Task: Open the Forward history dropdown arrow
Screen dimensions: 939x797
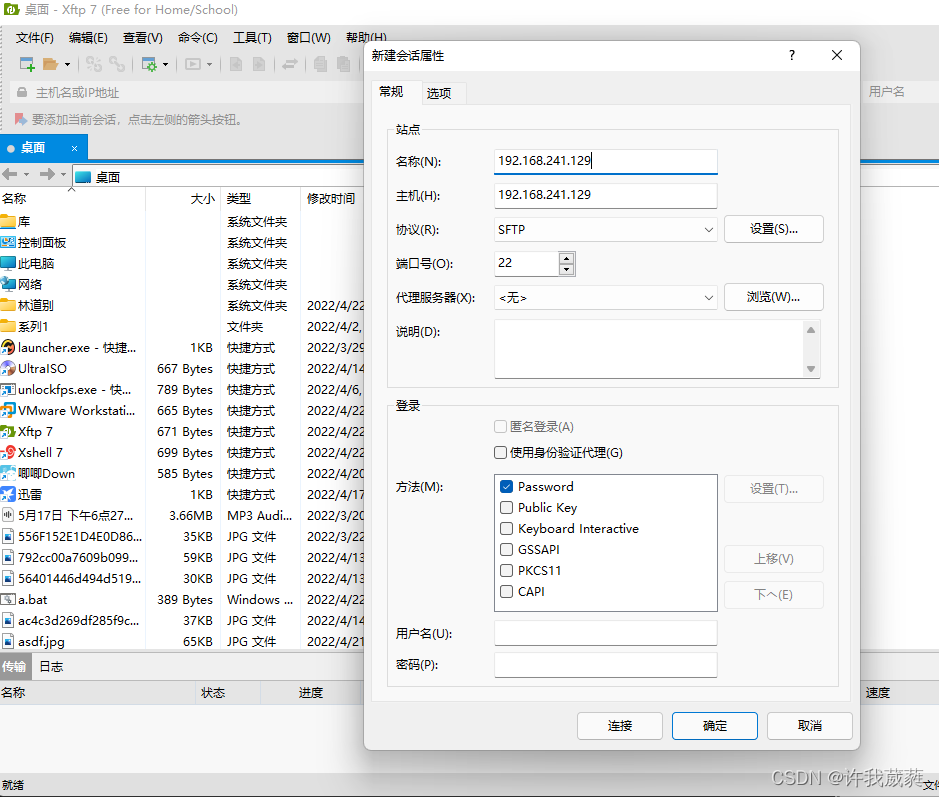Action: click(x=63, y=174)
